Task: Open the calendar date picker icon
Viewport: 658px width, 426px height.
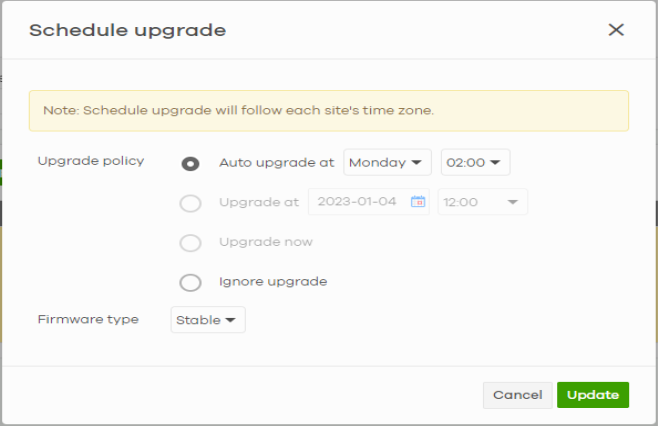Action: tap(418, 202)
